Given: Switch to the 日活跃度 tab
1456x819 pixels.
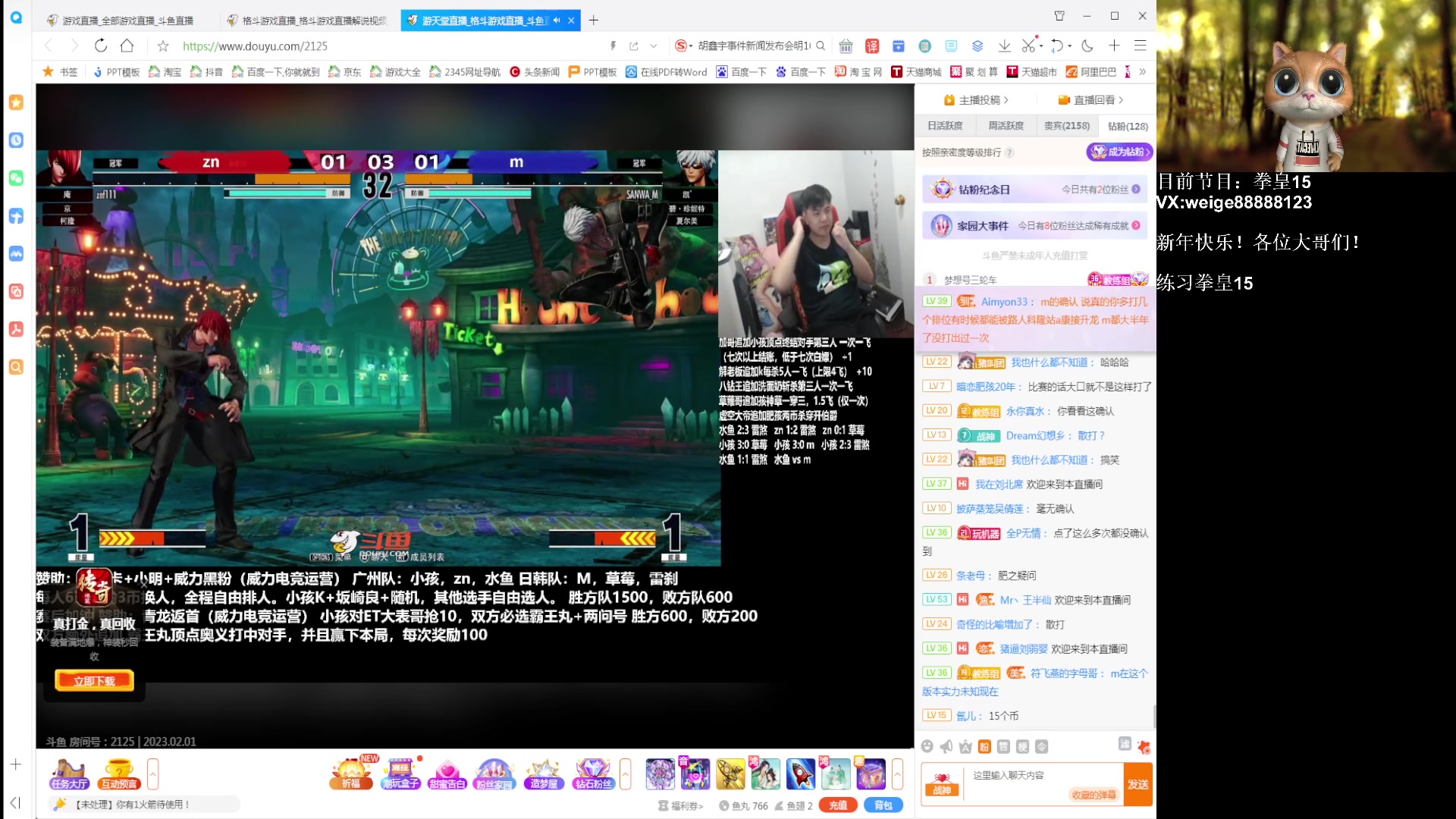Looking at the screenshot, I should point(945,126).
